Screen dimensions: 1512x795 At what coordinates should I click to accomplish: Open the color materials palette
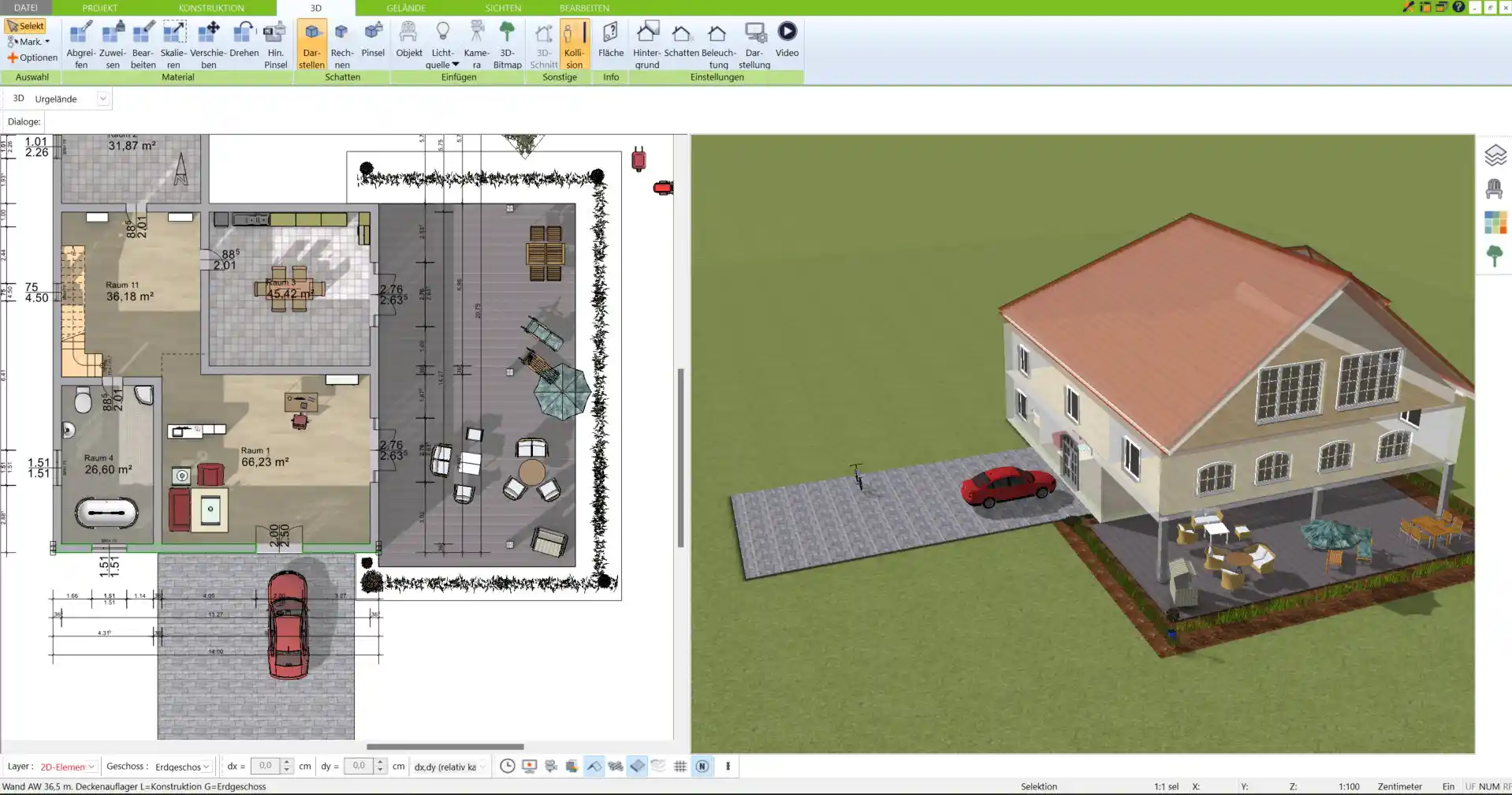(1495, 222)
